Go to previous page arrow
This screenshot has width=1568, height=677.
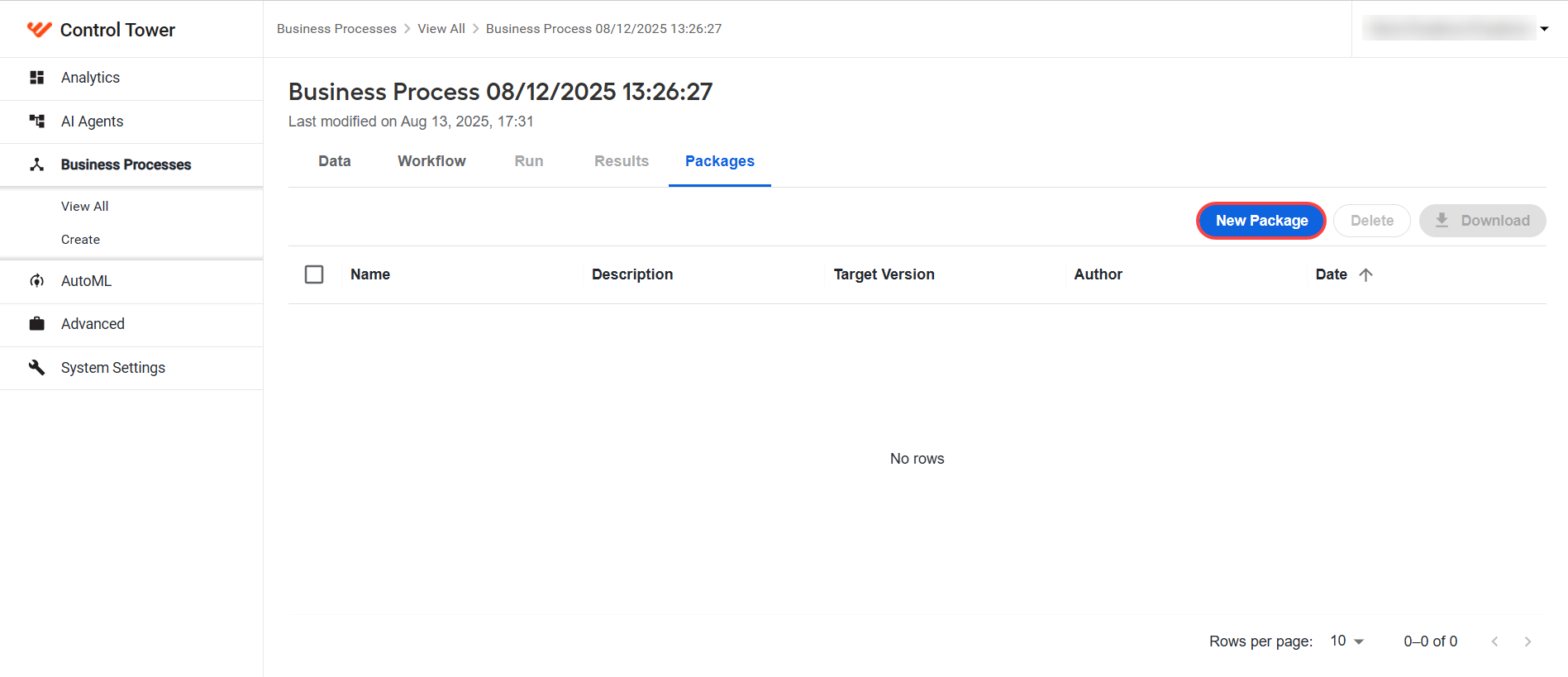tap(1494, 641)
